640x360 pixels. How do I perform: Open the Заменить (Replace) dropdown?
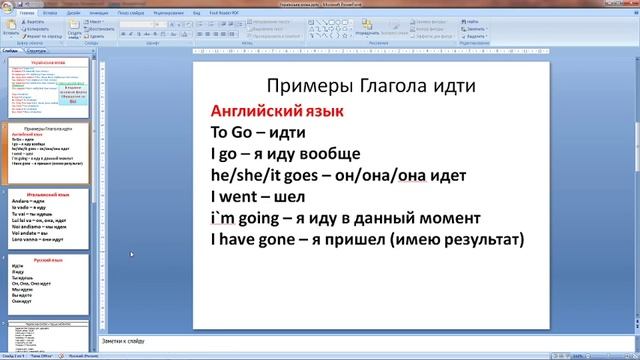click(x=474, y=29)
